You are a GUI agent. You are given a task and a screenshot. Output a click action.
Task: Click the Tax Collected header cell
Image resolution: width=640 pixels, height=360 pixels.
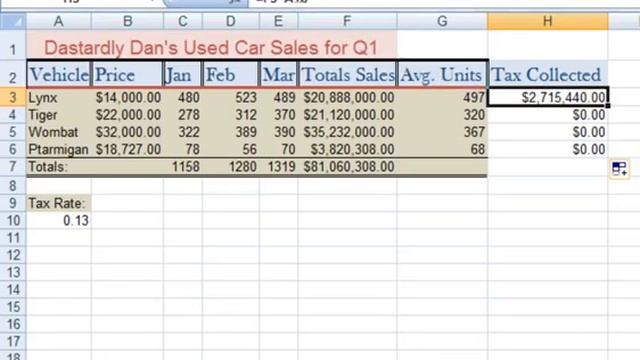coord(548,74)
